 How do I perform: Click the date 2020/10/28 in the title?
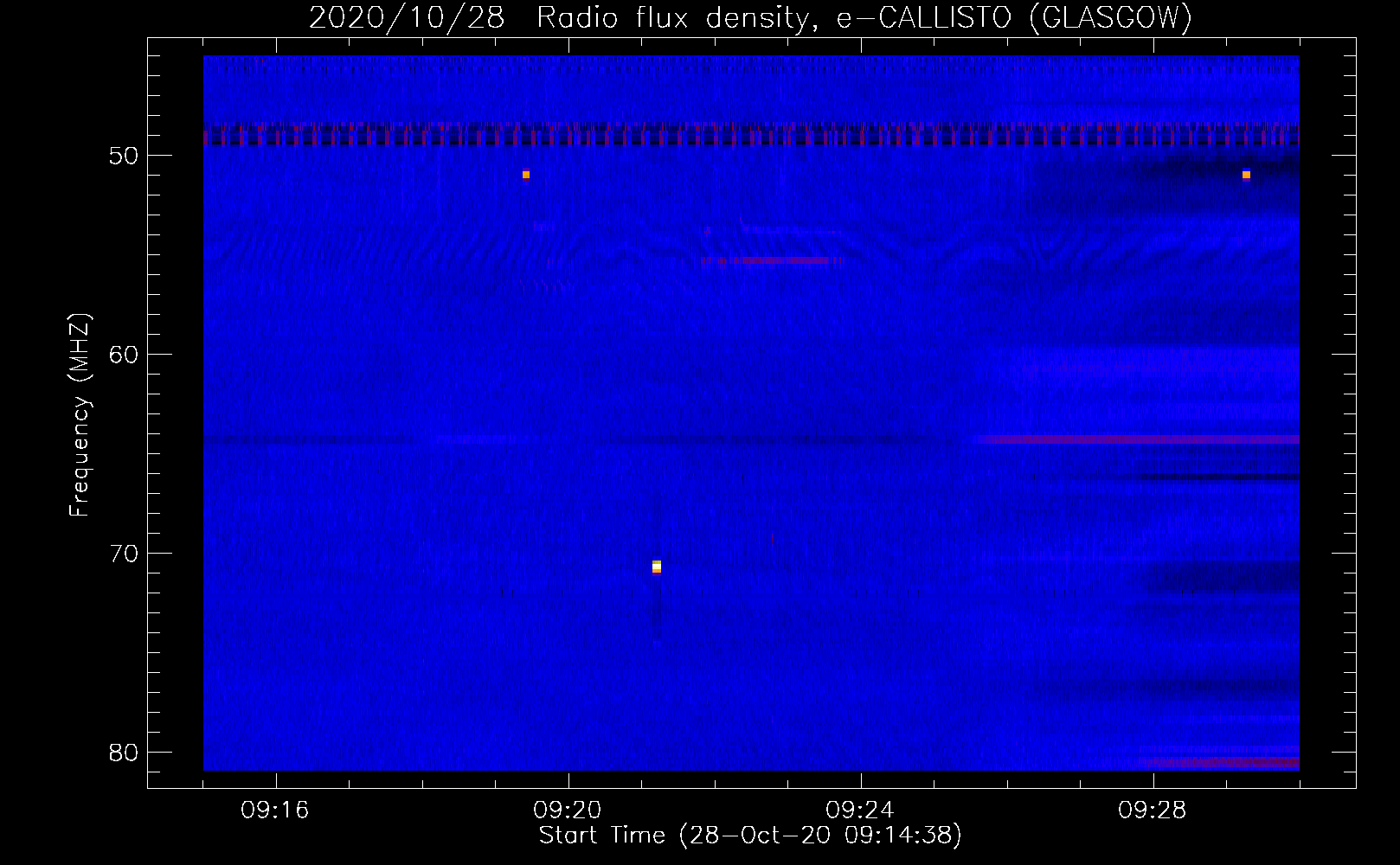point(407,17)
